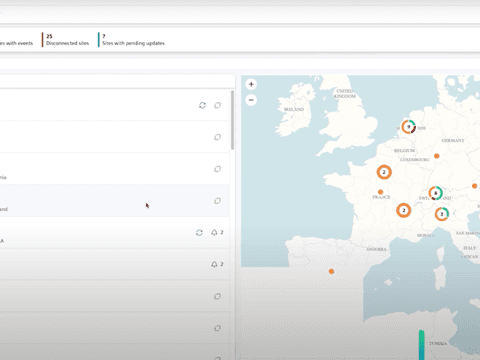Viewport: 480px width, 360px height.
Task: Open the bell notifications in the row ending 'A'
Action: pos(217,232)
